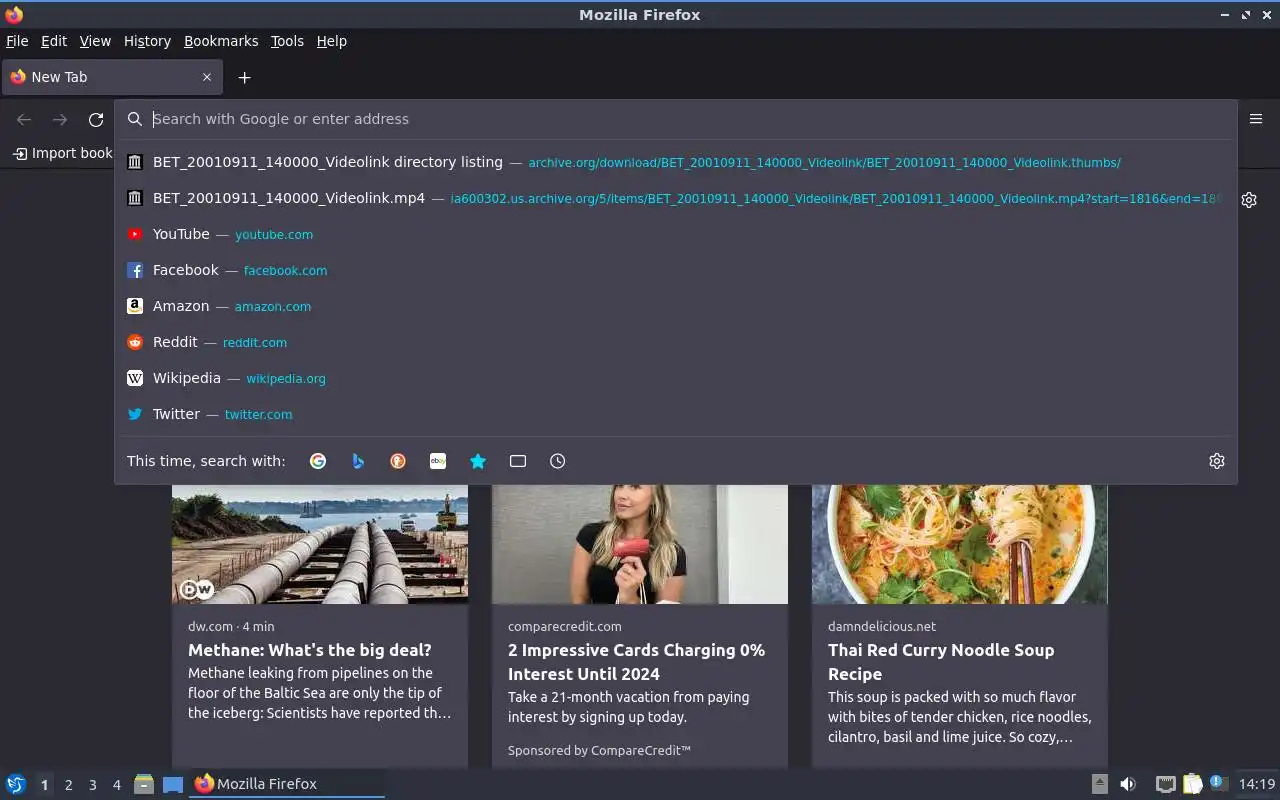Expand the hidden tray icons arrow

pos(1099,784)
